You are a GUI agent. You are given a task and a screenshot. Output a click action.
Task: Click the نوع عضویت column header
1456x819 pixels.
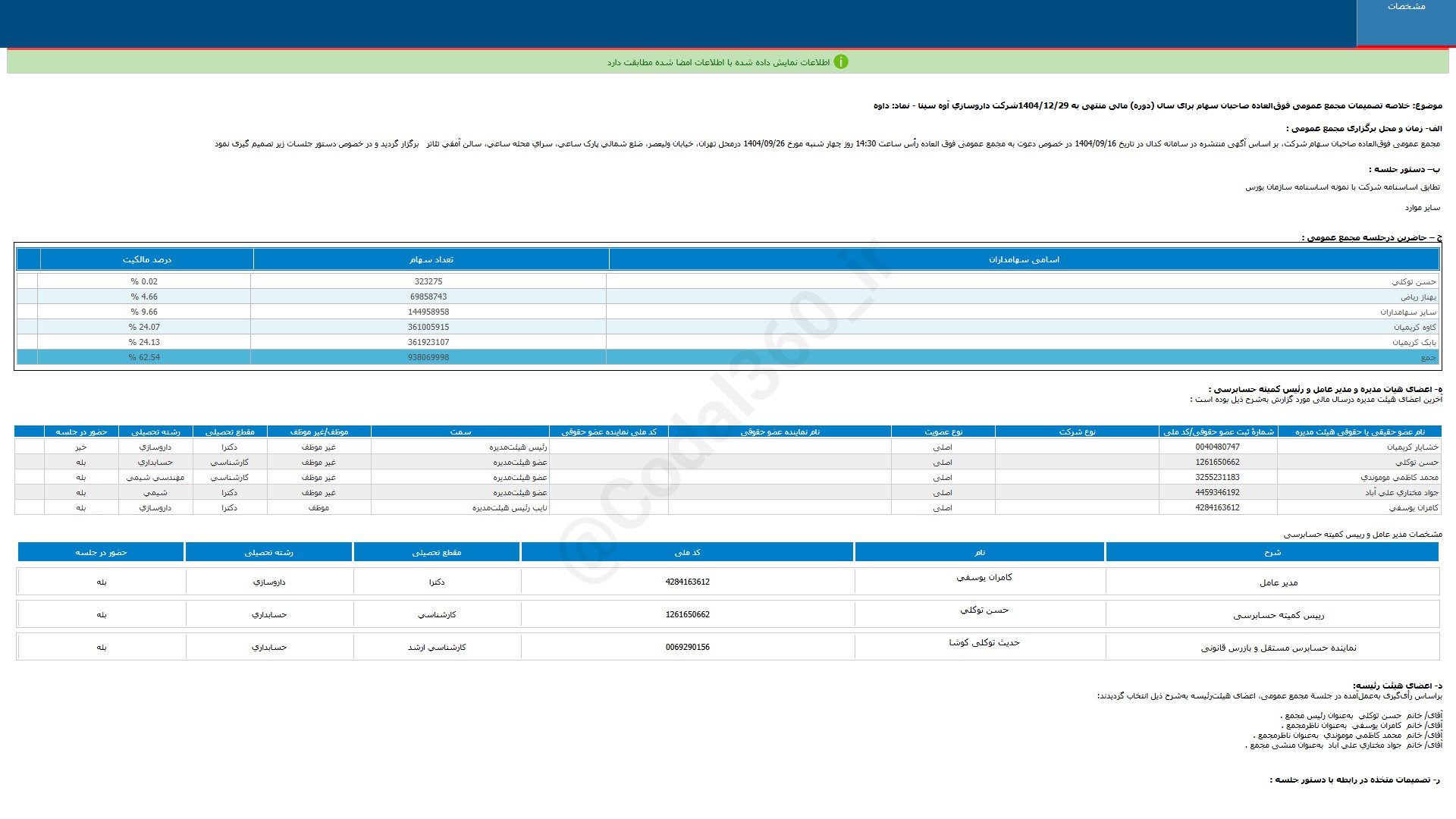click(x=943, y=432)
